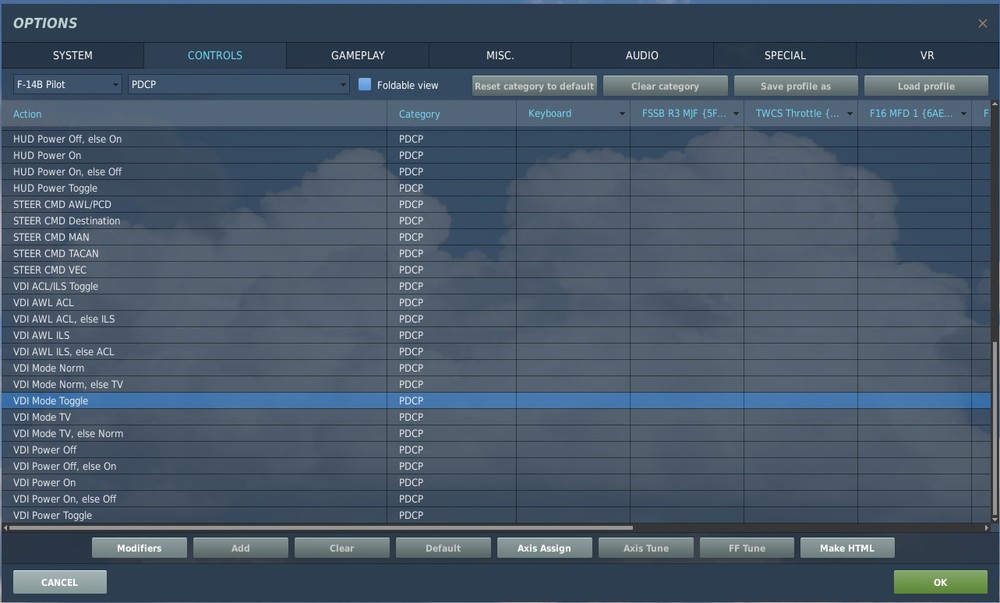This screenshot has width=1000, height=603.
Task: Click the Default button
Action: pos(443,548)
